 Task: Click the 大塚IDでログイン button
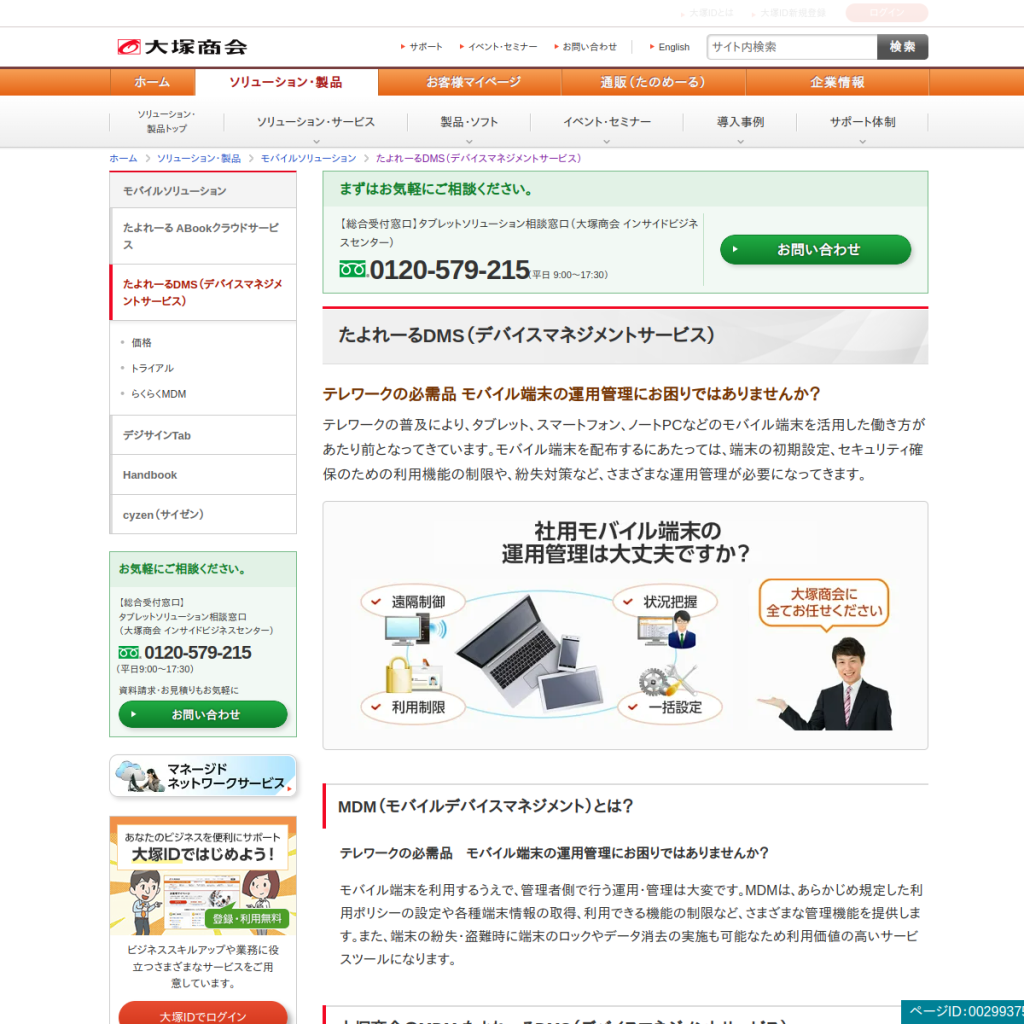(x=203, y=1014)
